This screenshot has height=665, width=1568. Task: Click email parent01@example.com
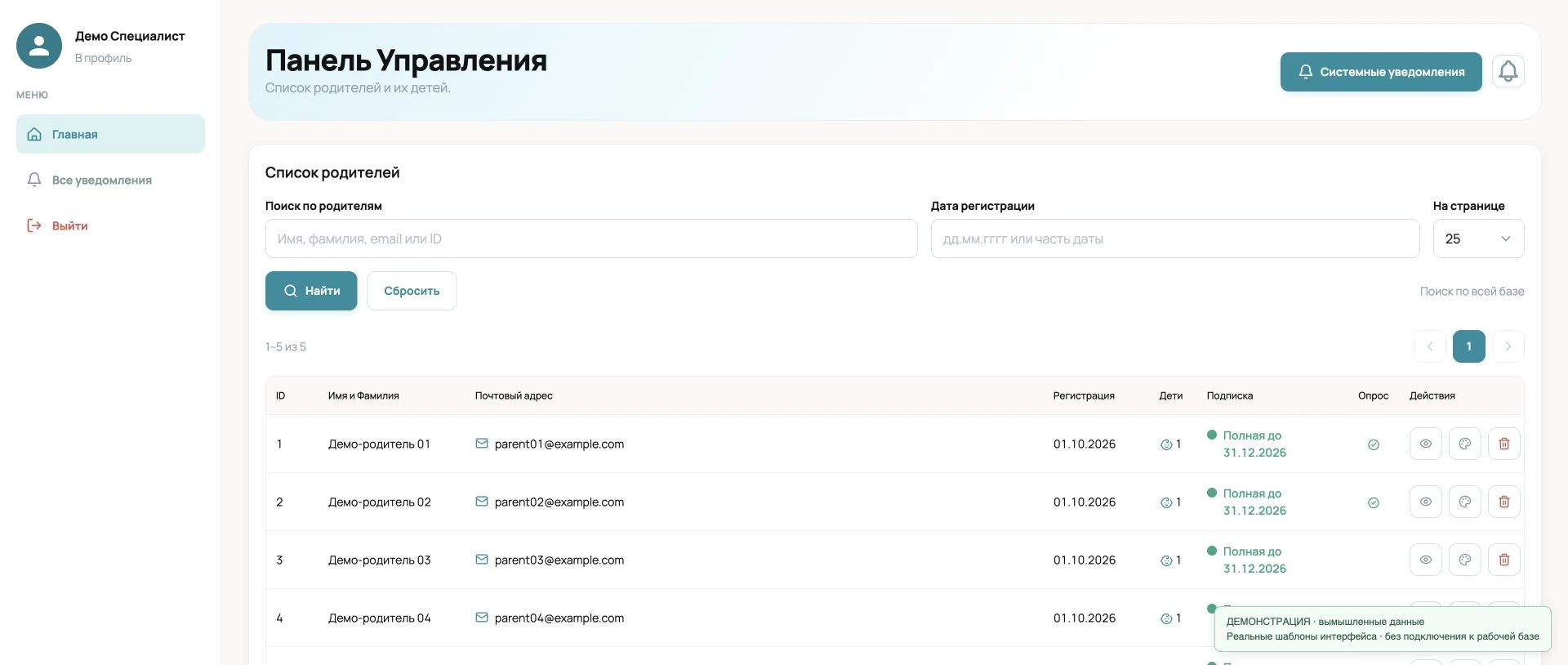click(x=559, y=444)
